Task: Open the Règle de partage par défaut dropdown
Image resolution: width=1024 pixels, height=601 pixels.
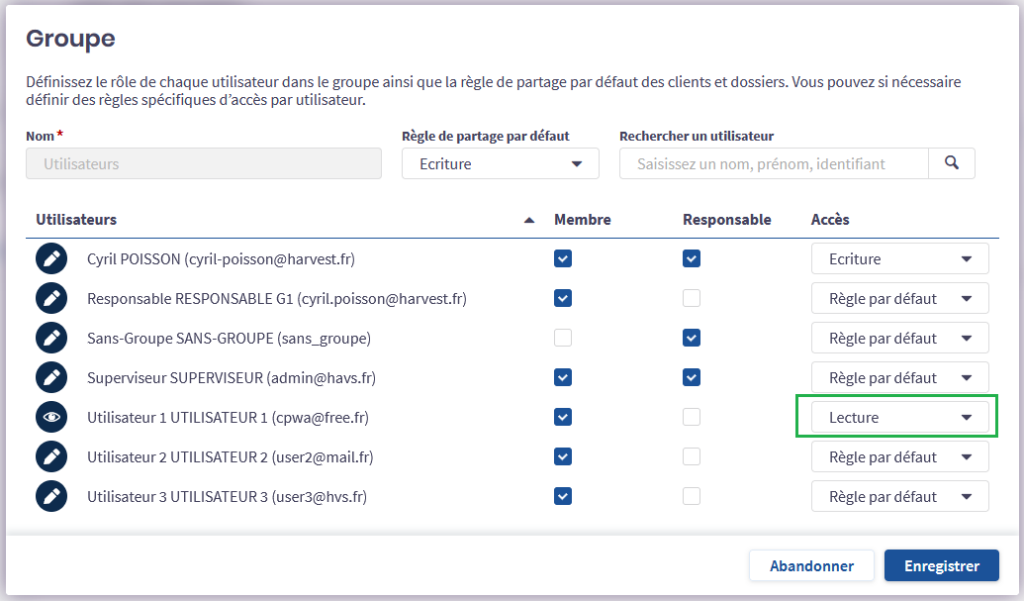Action: pos(500,163)
